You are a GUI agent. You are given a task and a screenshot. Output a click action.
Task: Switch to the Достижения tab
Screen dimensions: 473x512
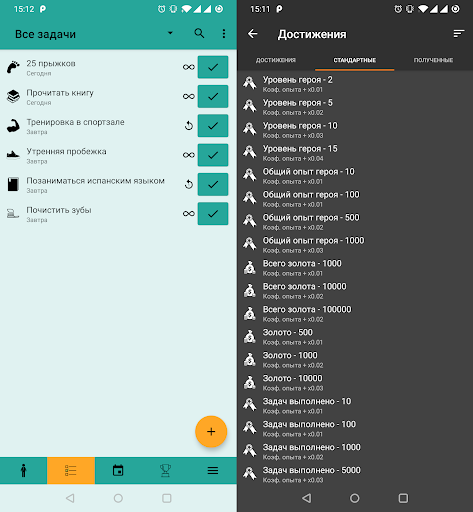click(x=276, y=60)
